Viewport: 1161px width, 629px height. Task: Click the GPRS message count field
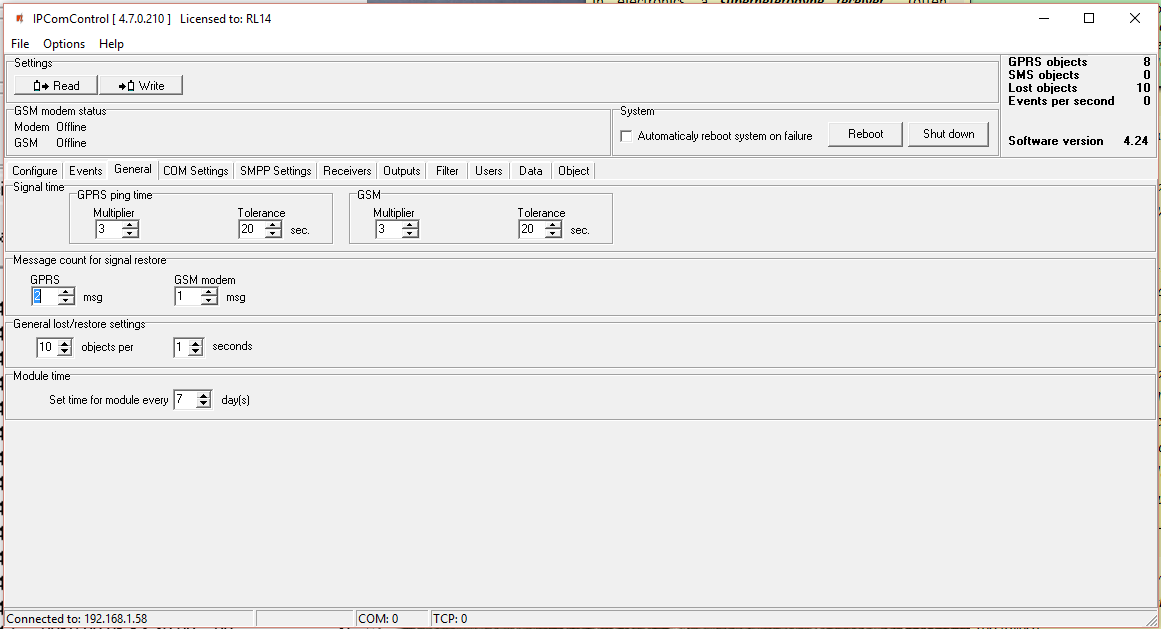(x=43, y=296)
